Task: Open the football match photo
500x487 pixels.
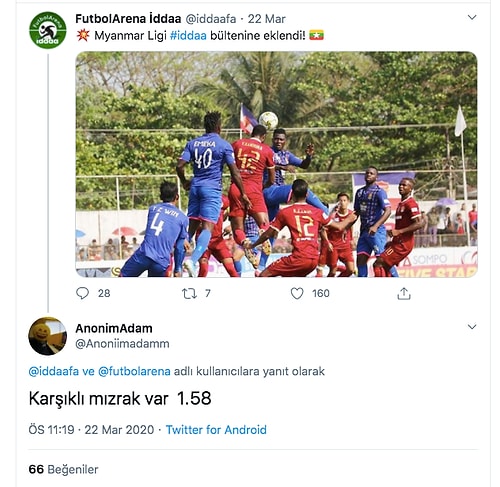Action: point(276,164)
